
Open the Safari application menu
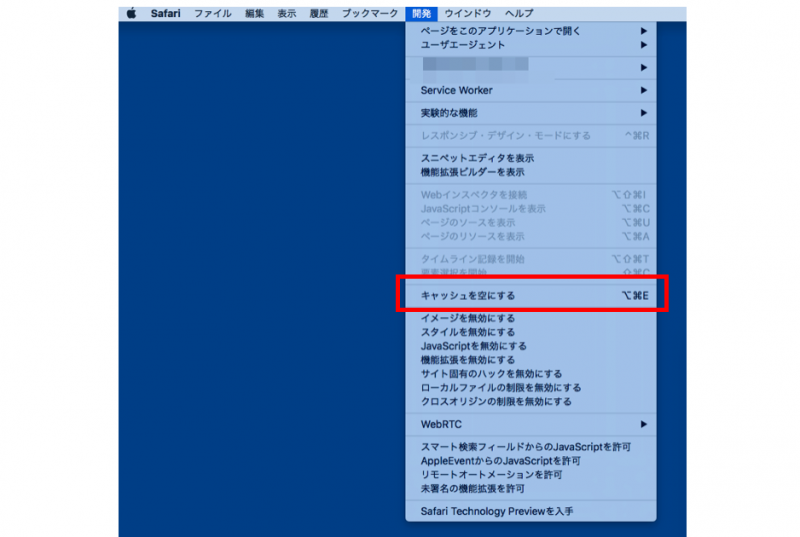[x=165, y=13]
